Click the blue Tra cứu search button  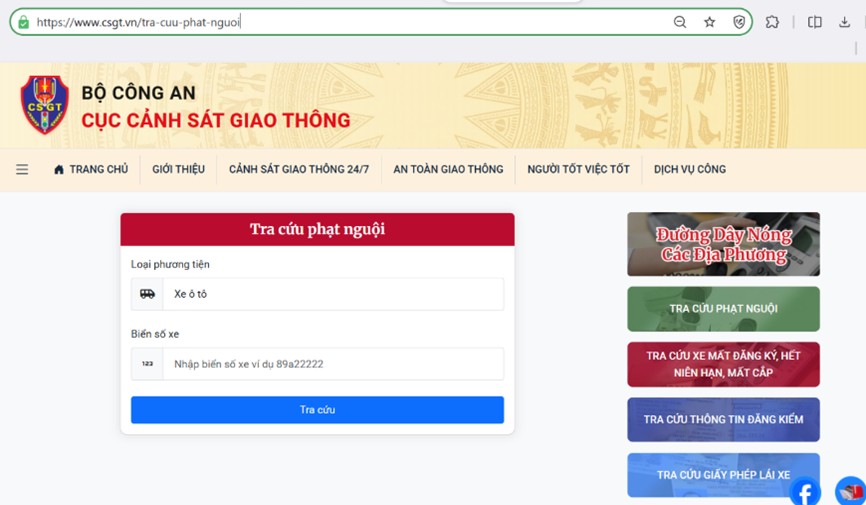coord(317,410)
